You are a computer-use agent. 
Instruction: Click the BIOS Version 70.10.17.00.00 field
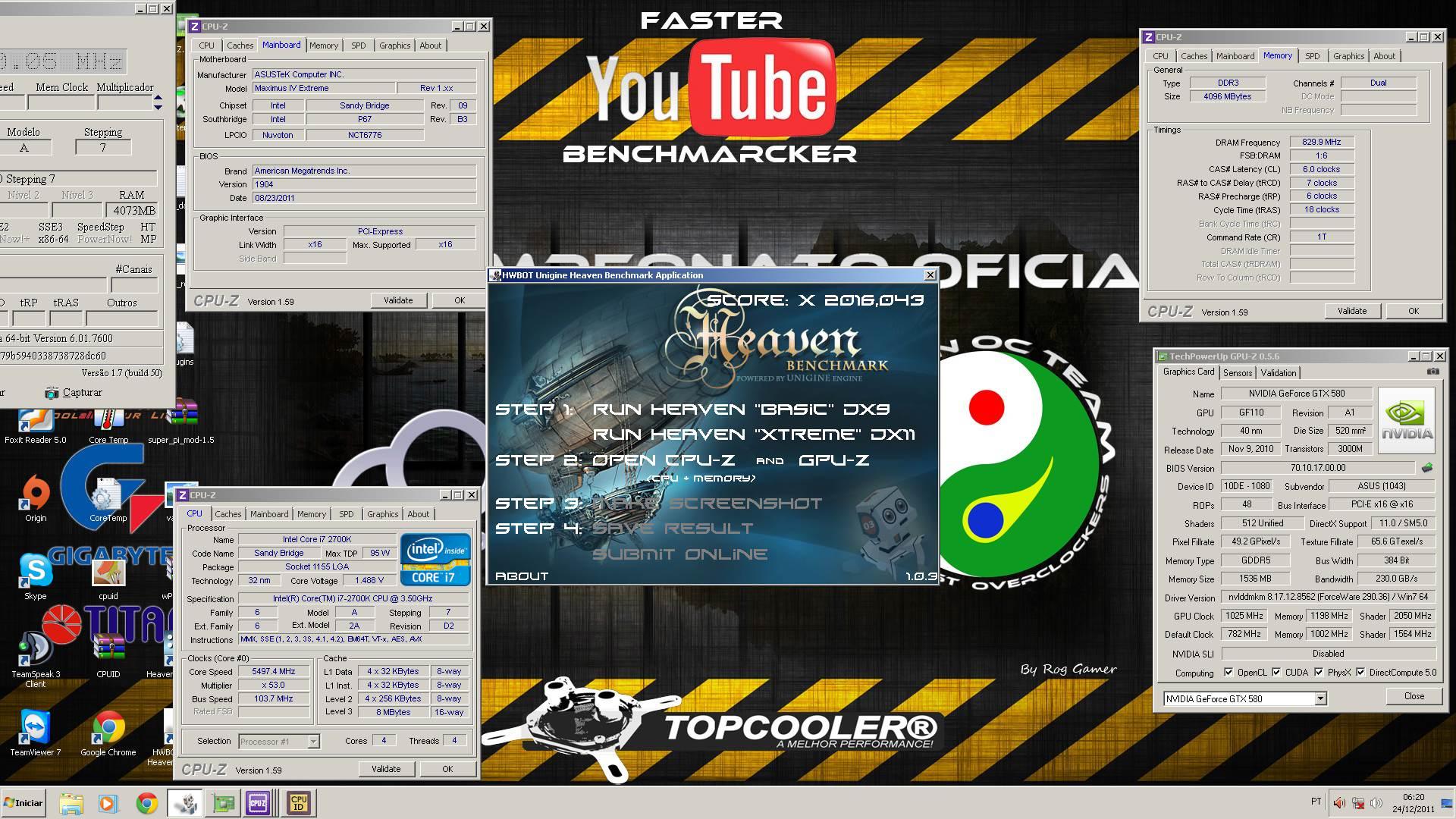click(1318, 468)
